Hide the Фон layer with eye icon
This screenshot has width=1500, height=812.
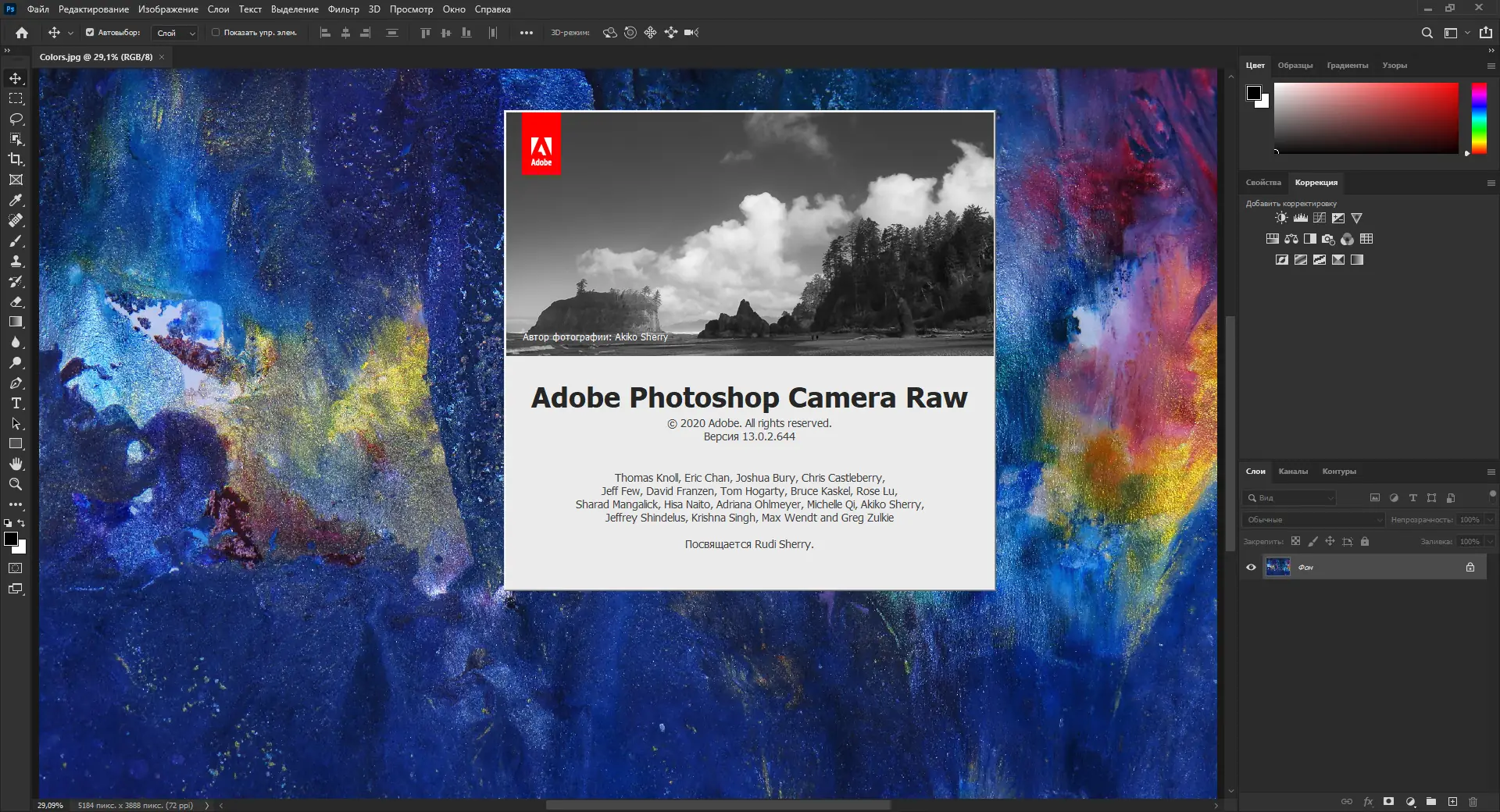(1251, 568)
